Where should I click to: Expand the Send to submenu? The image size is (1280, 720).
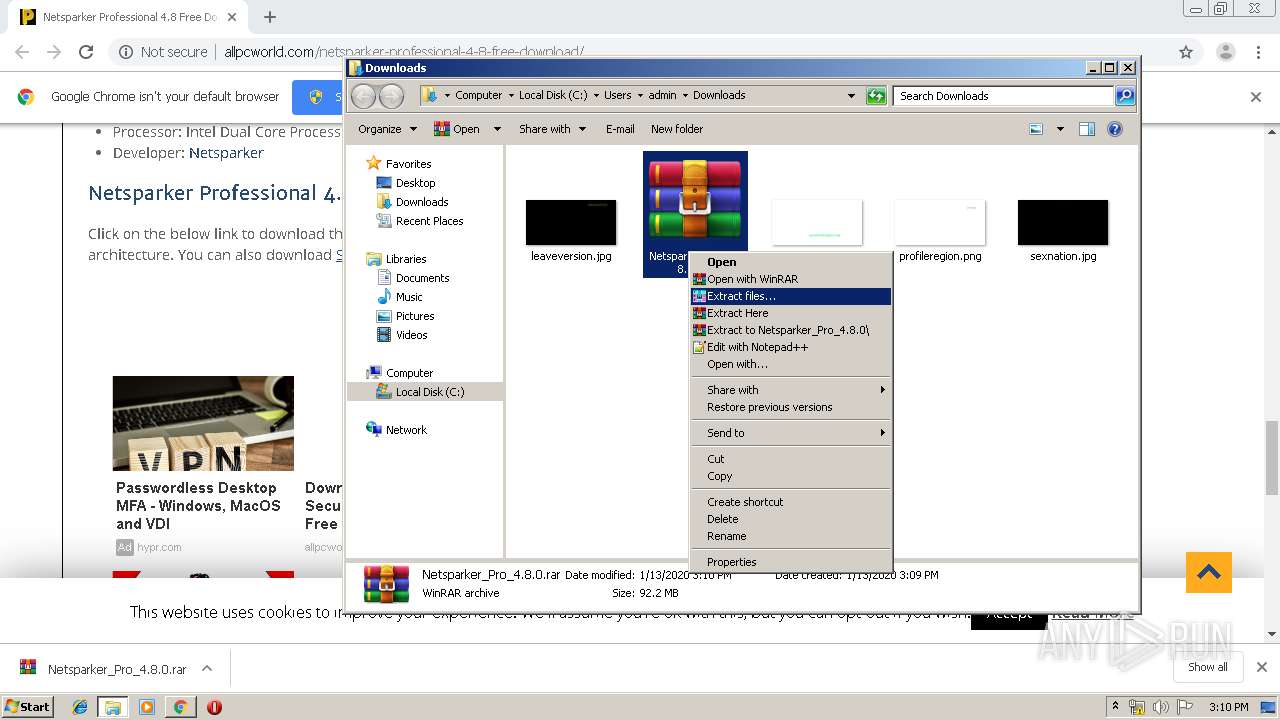click(790, 433)
